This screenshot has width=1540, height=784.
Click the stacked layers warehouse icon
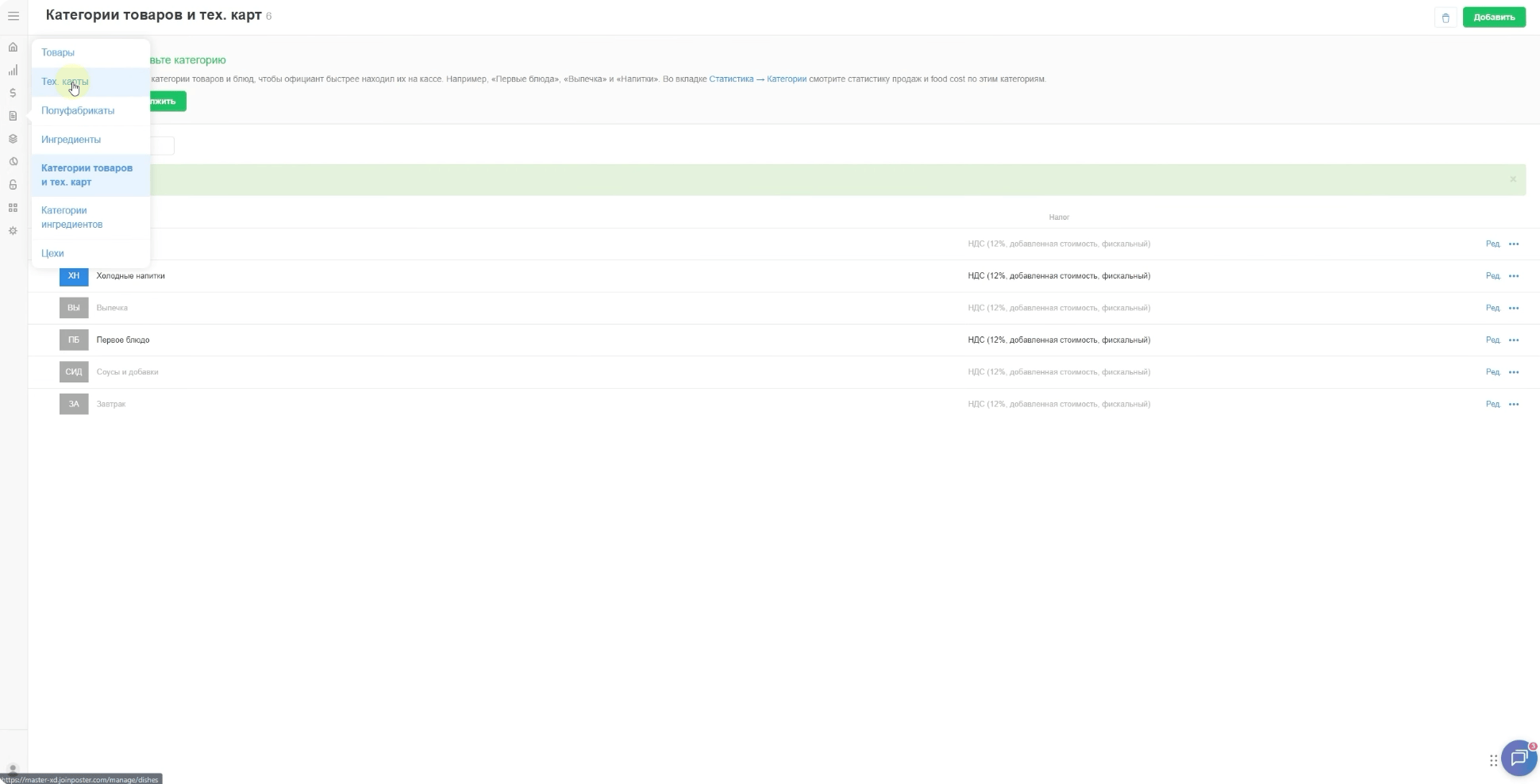(13, 139)
